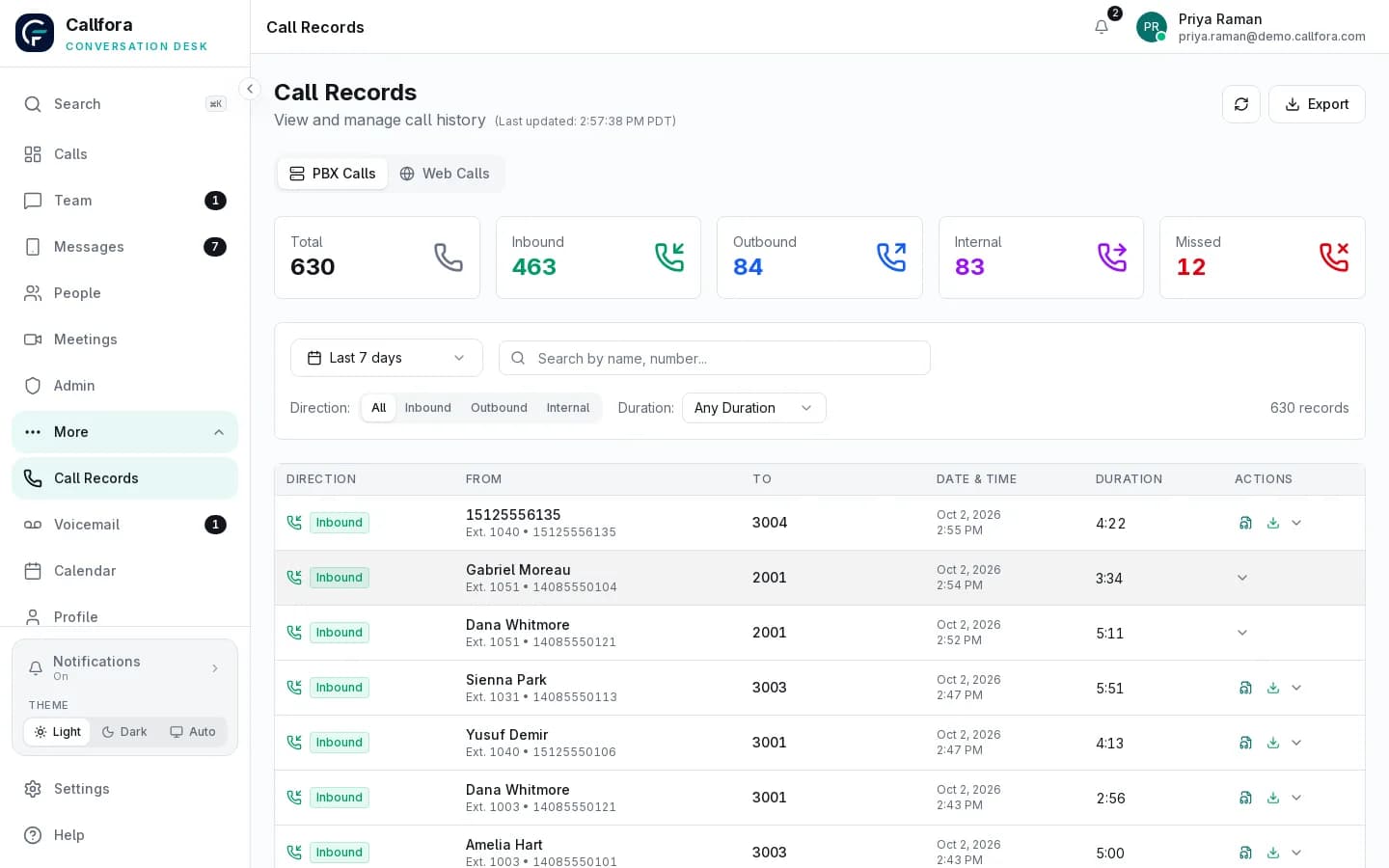
Task: Click the Priya Raman avatar
Action: 1152,27
